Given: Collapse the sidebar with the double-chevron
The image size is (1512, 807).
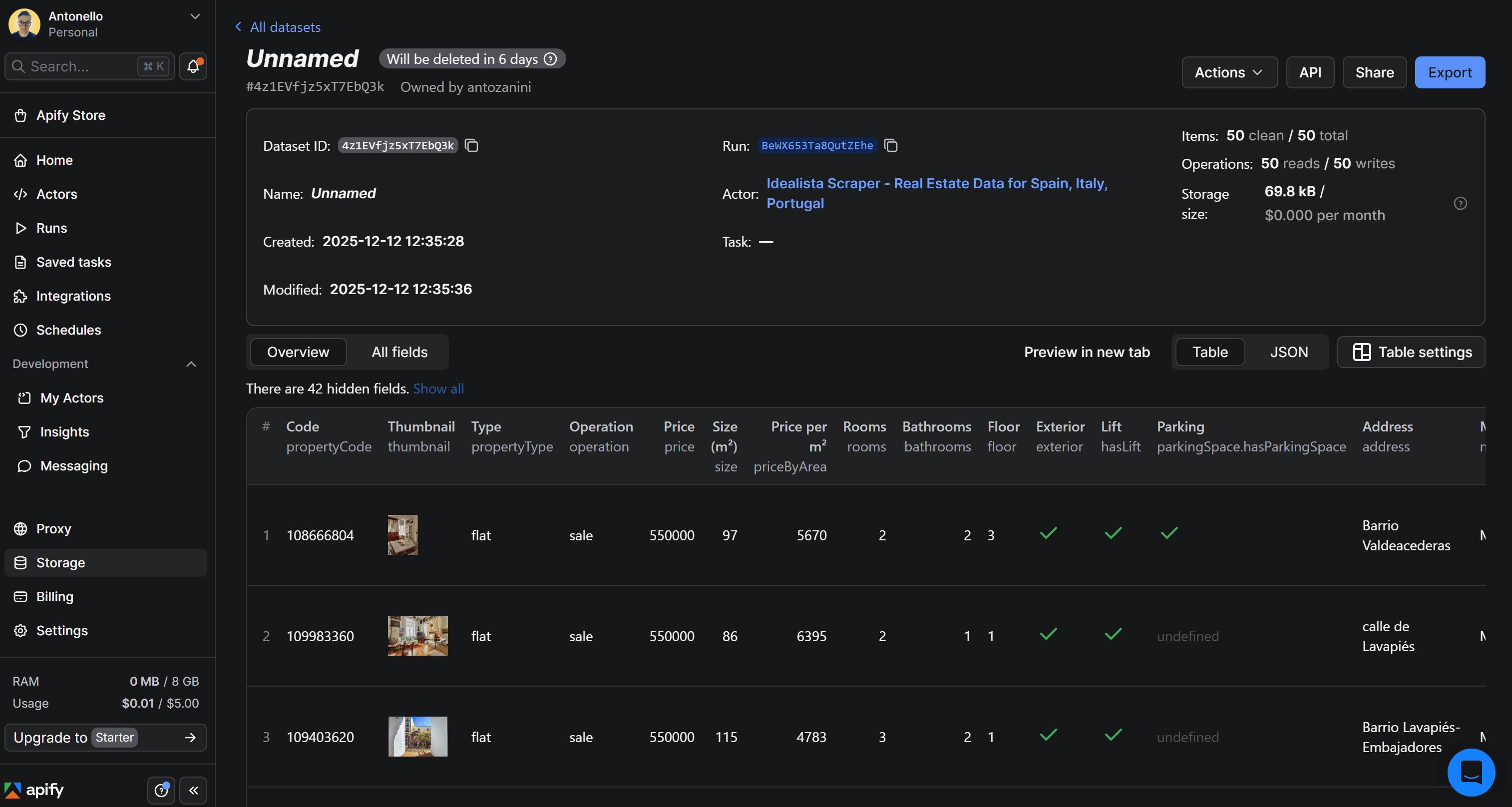Looking at the screenshot, I should click(x=193, y=791).
